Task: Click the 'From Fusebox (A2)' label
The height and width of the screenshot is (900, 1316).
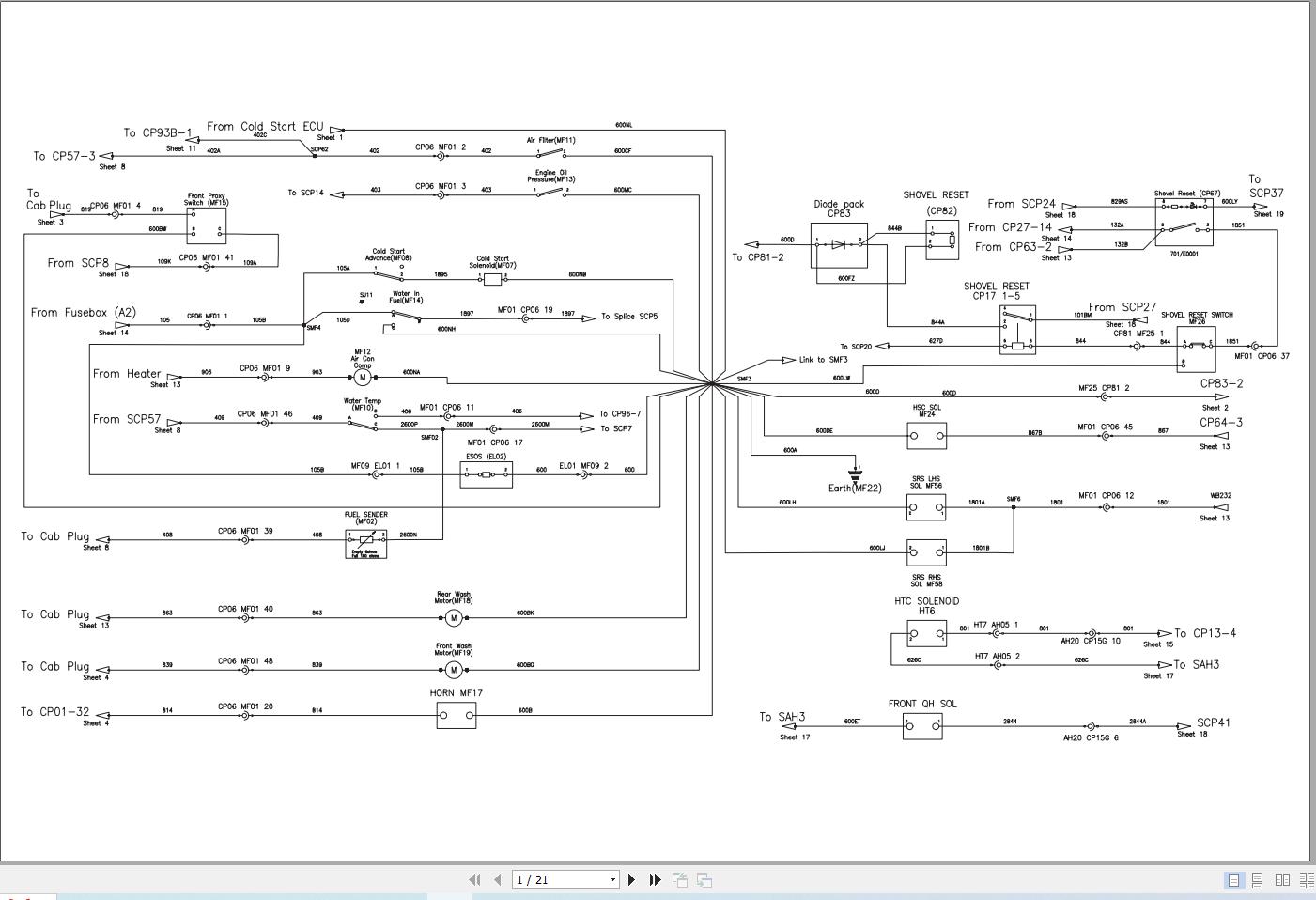Action: click(83, 313)
